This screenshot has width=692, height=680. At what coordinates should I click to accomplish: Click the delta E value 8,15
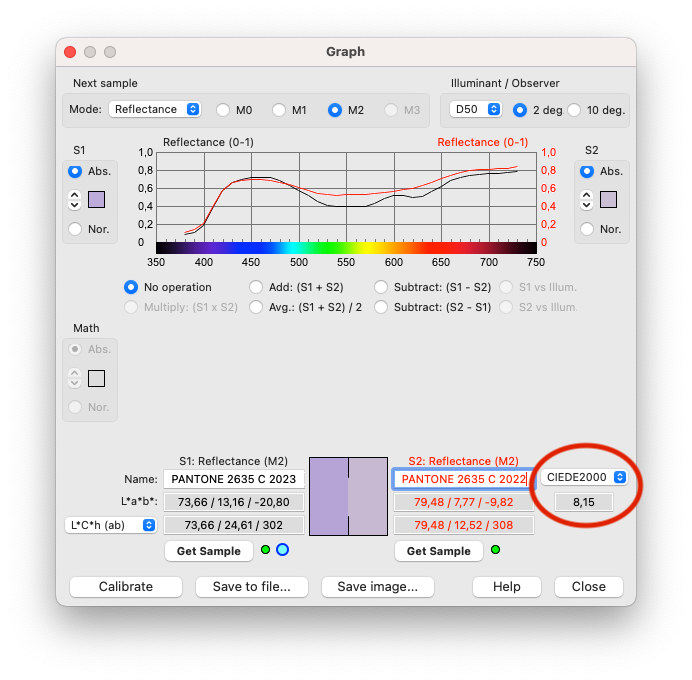tap(583, 502)
